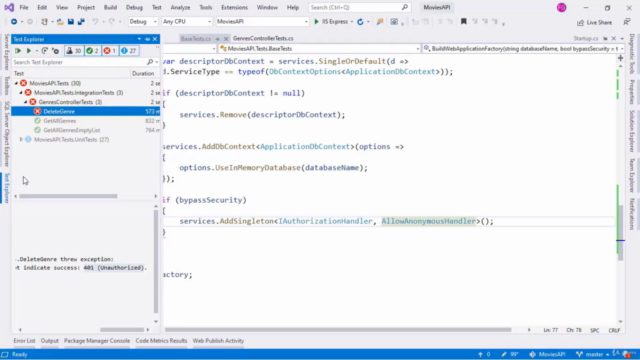Image resolution: width=640 pixels, height=360 pixels.
Task: Open the MoviesAPI.Tests.BaseTests type dropdown
Action: [319, 49]
